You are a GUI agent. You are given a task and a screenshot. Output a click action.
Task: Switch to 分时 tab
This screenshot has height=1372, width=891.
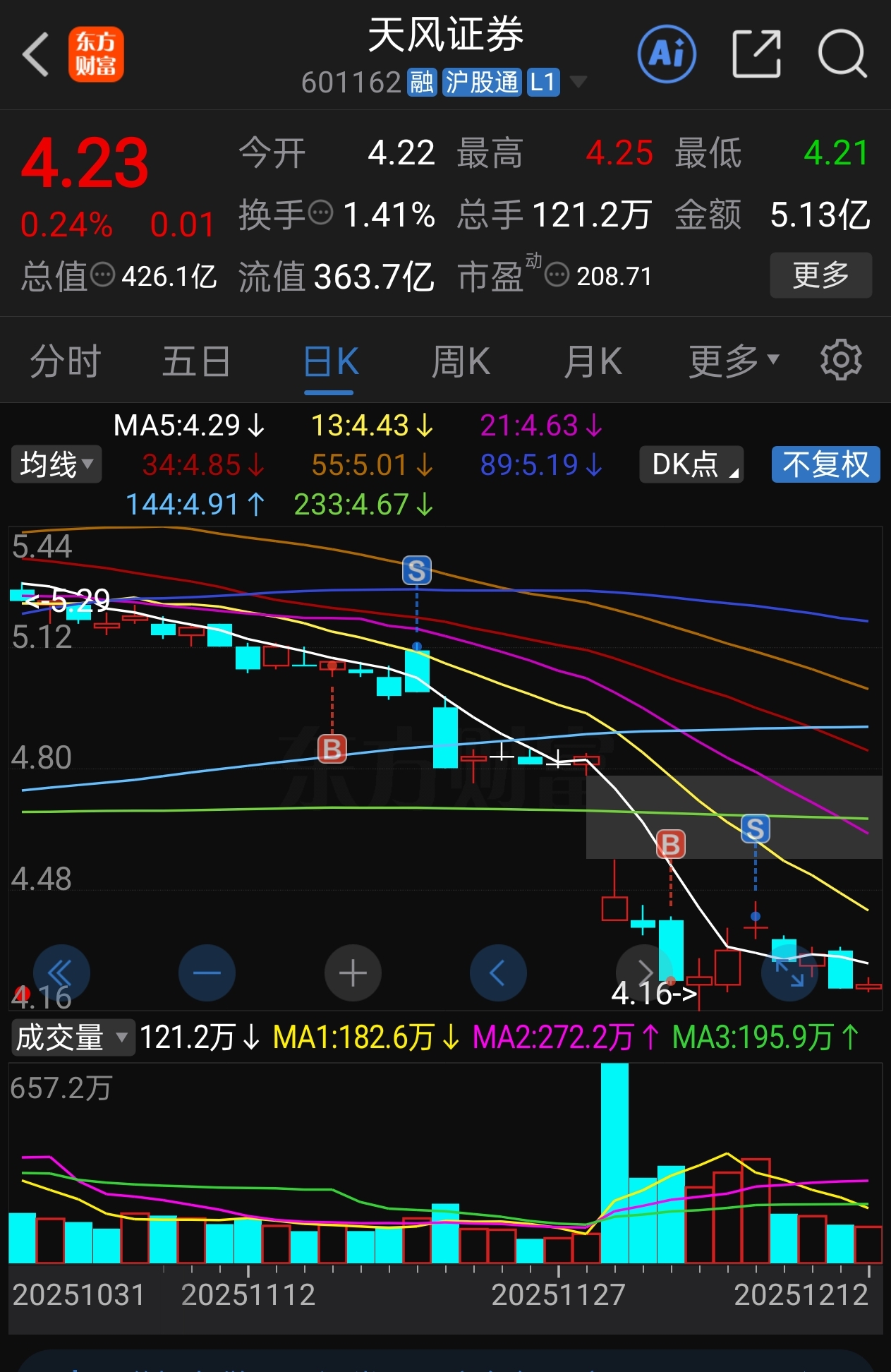66,361
